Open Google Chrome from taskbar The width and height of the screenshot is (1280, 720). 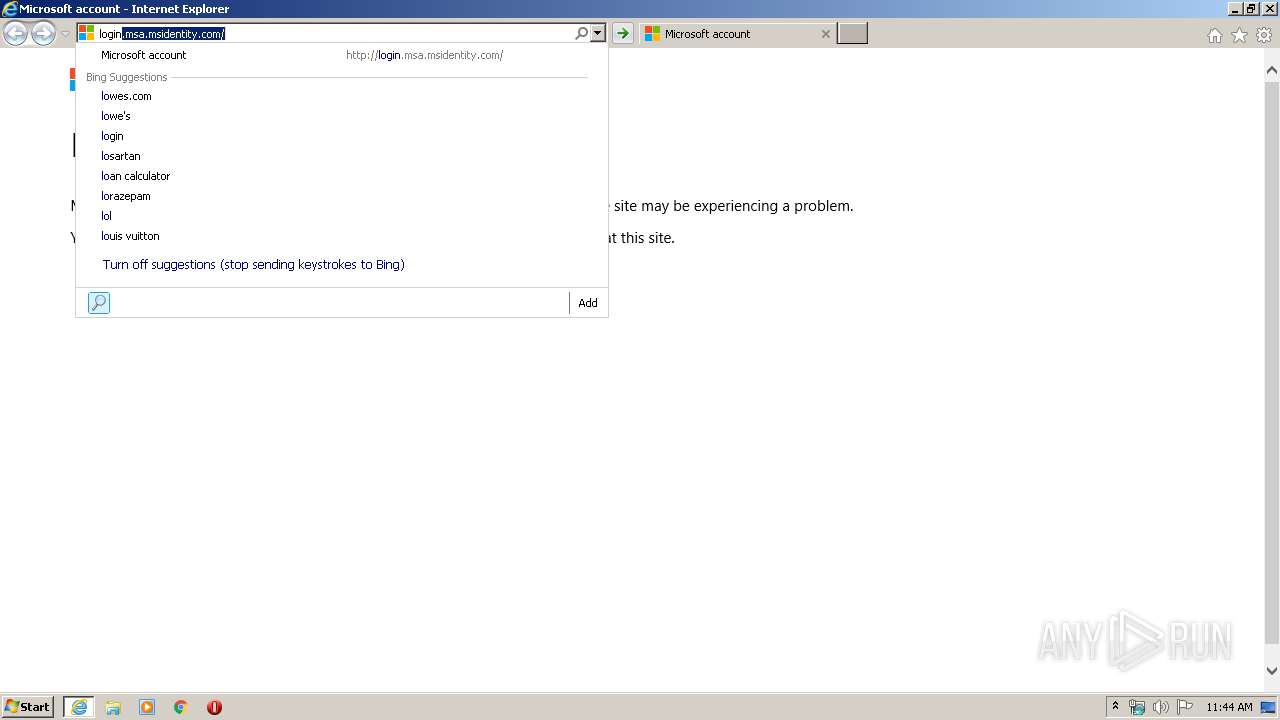pos(181,707)
